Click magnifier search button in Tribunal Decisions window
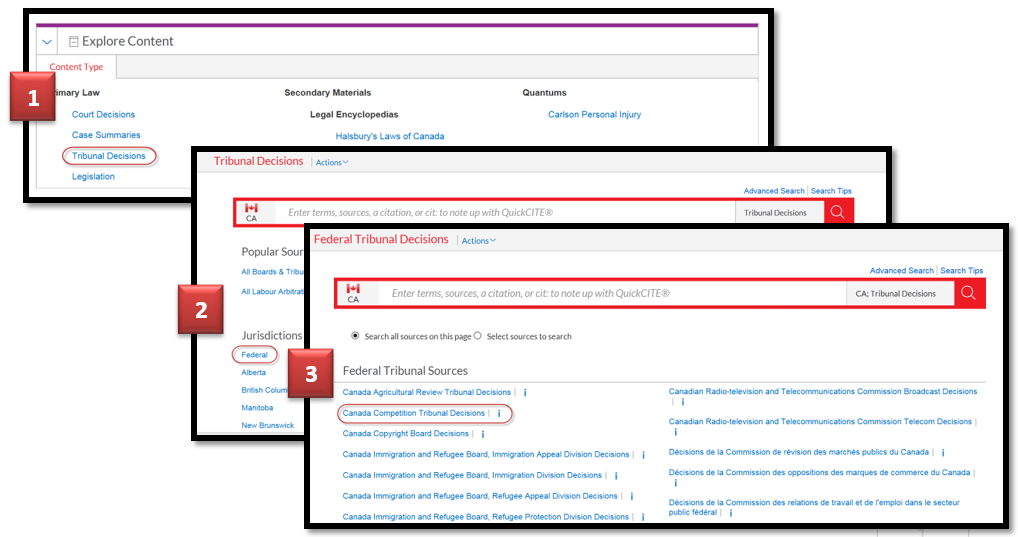 click(x=838, y=212)
